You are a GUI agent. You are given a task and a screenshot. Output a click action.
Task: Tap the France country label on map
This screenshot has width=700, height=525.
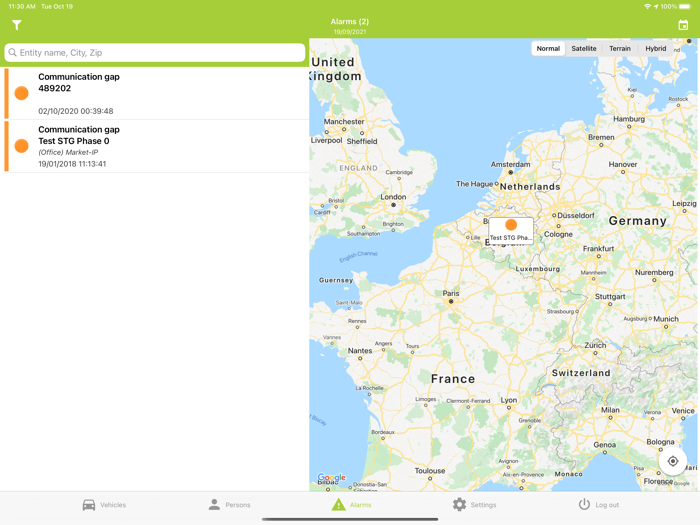pos(453,379)
